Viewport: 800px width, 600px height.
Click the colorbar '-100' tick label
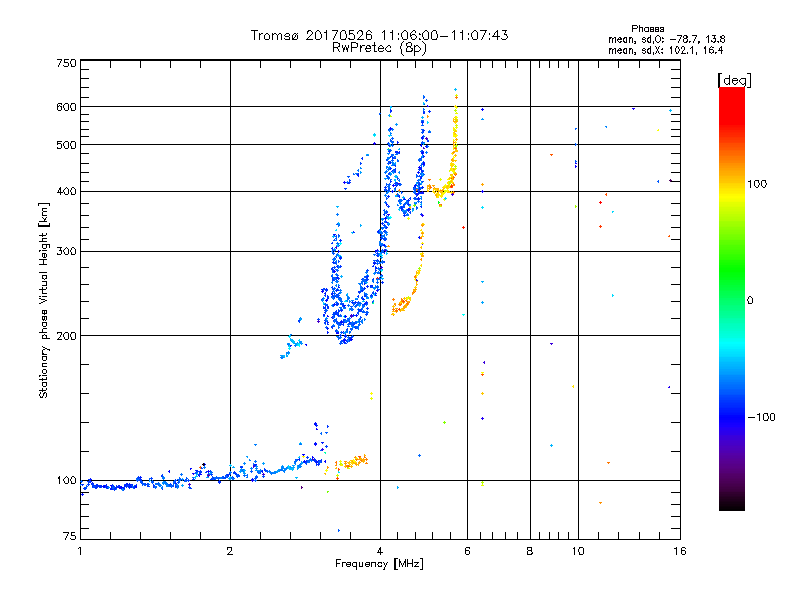click(x=761, y=417)
